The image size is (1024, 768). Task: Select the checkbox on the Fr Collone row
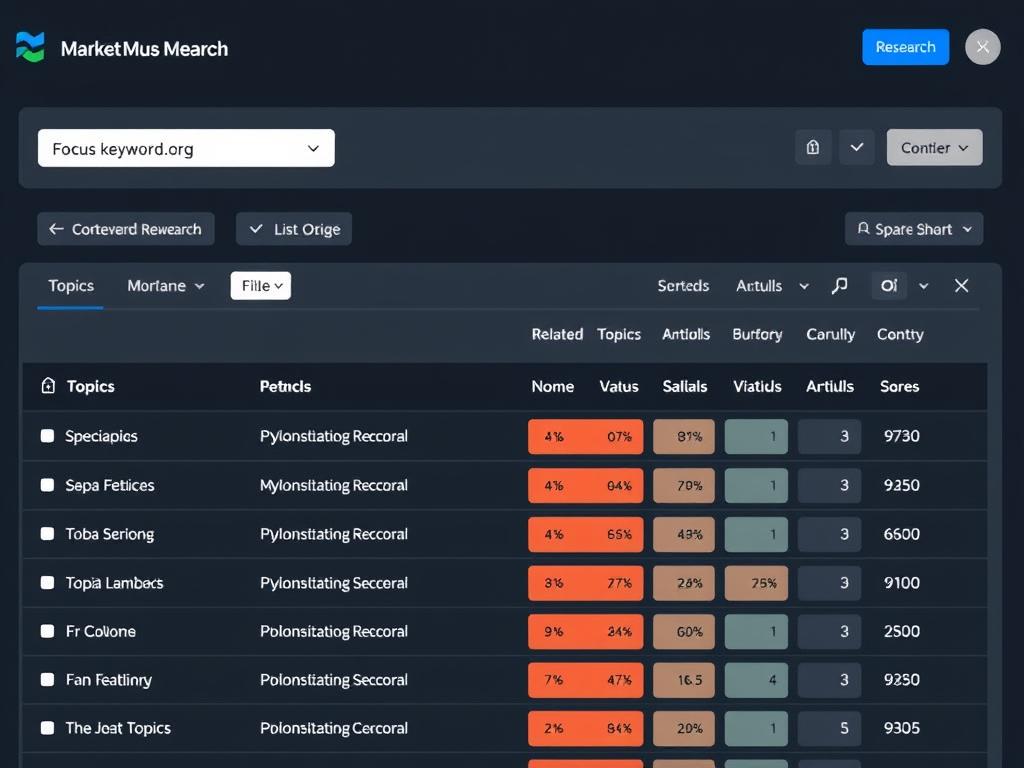46,631
